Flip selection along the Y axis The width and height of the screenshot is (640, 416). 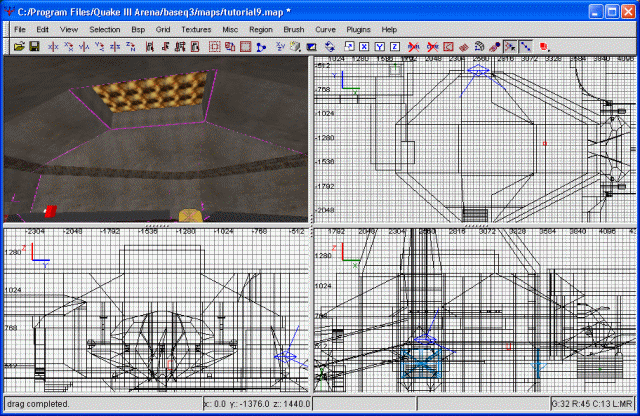coord(84,47)
